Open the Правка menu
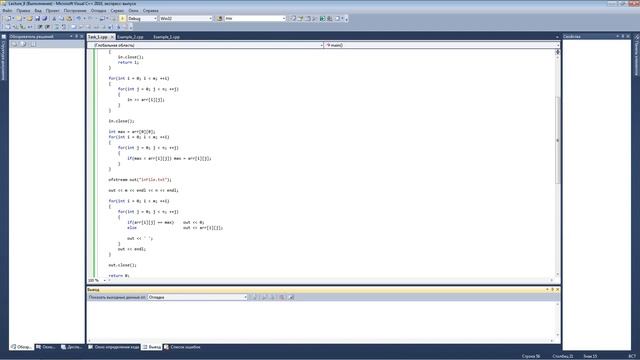 pyautogui.click(x=23, y=11)
